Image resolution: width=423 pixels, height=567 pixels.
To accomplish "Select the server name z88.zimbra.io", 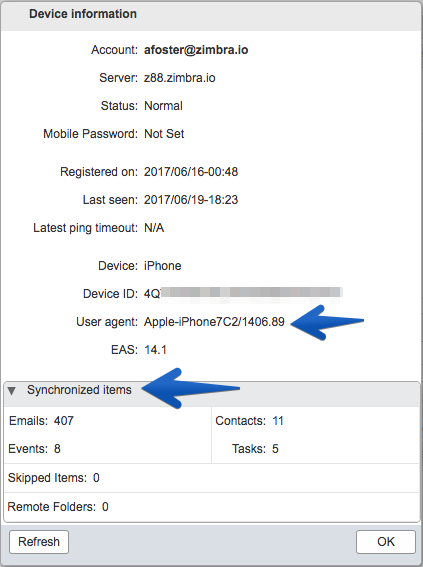I will (180, 78).
